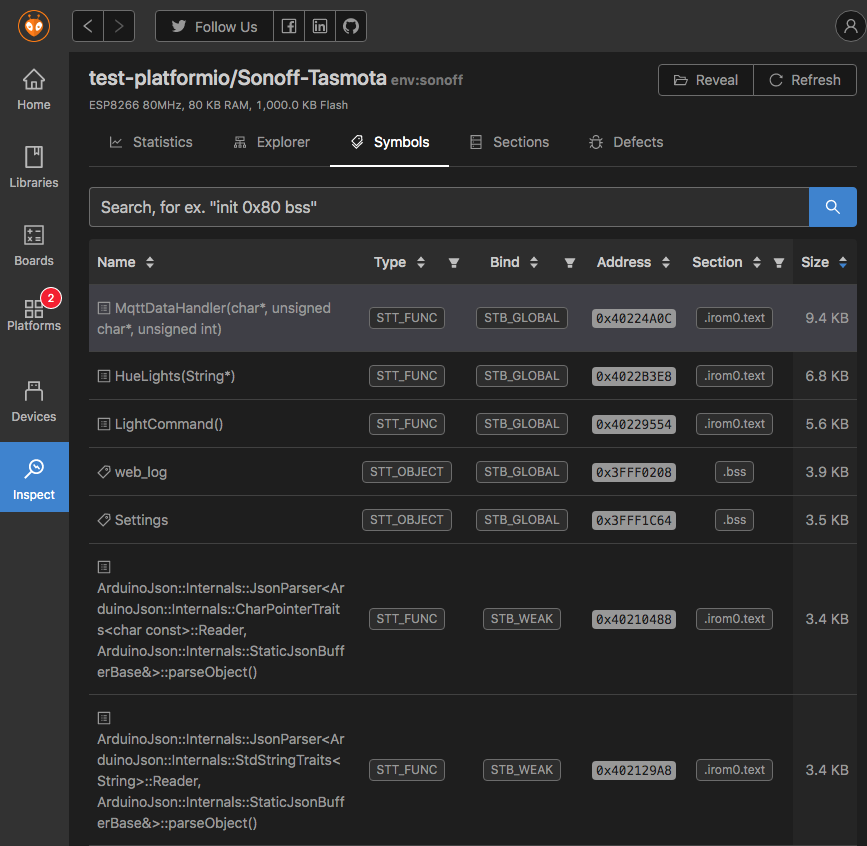Select the CharPointerTraits parseObject symbol
Image resolution: width=867 pixels, height=846 pixels.
[x=221, y=630]
